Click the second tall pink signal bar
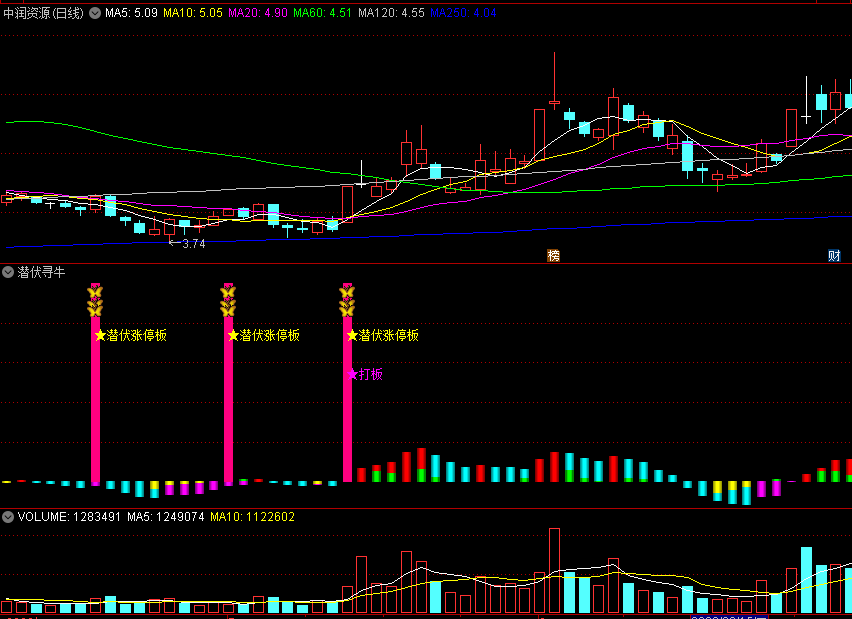Image resolution: width=852 pixels, height=619 pixels. pyautogui.click(x=228, y=384)
